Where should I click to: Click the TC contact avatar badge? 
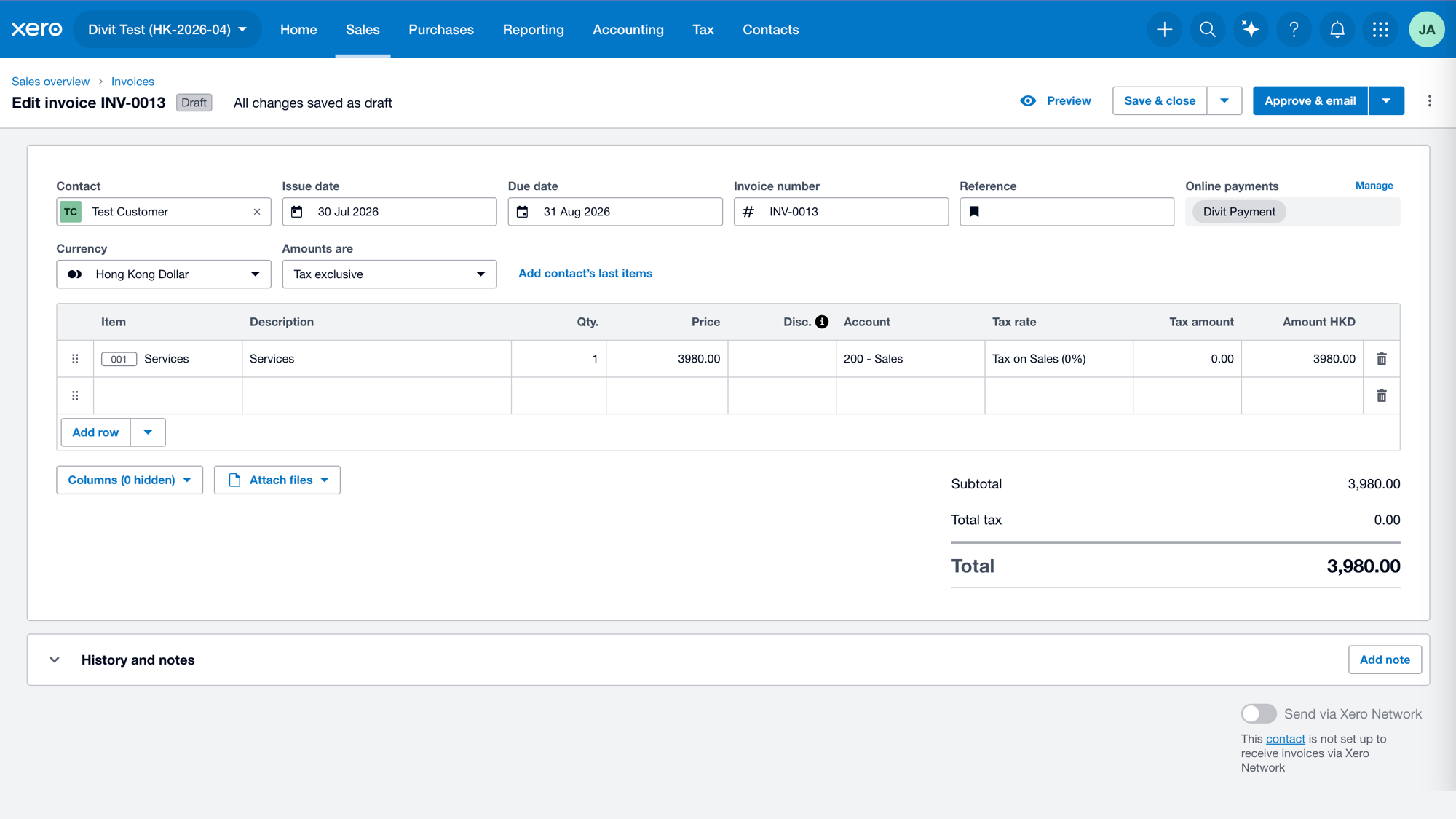pyautogui.click(x=71, y=212)
